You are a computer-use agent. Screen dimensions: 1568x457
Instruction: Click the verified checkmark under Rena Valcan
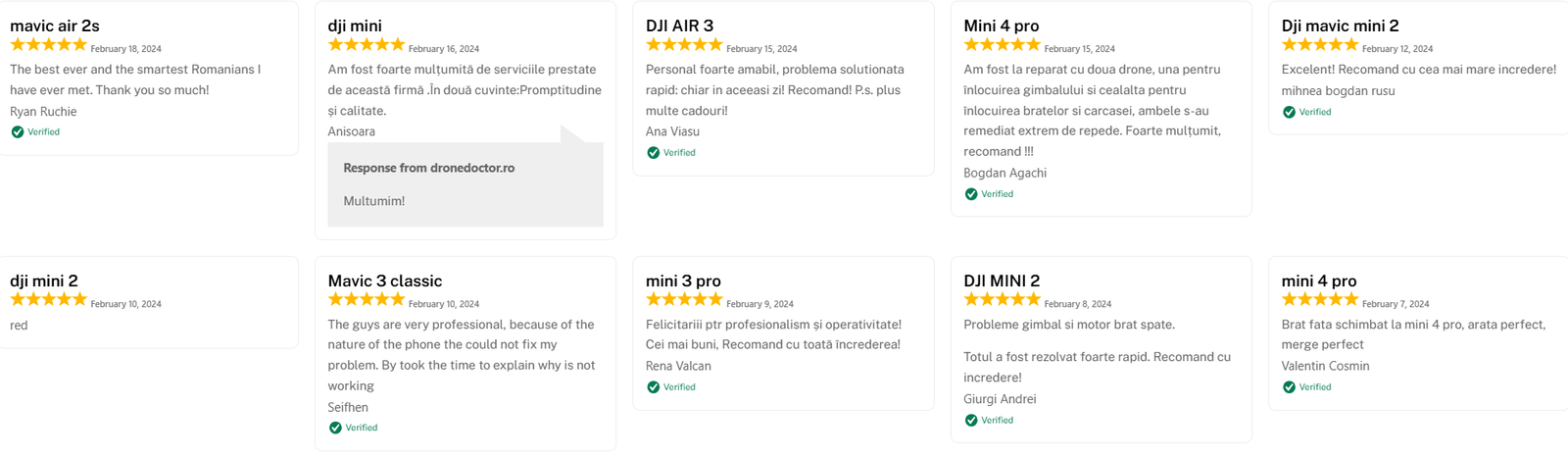(x=654, y=387)
